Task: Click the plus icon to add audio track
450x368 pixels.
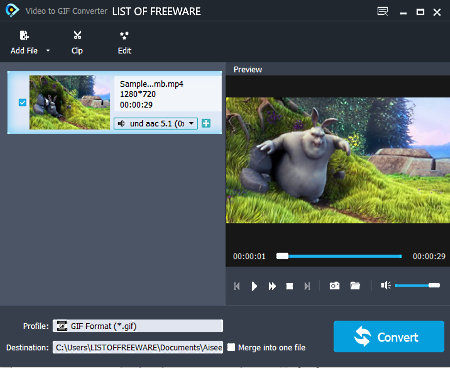Action: coord(206,123)
